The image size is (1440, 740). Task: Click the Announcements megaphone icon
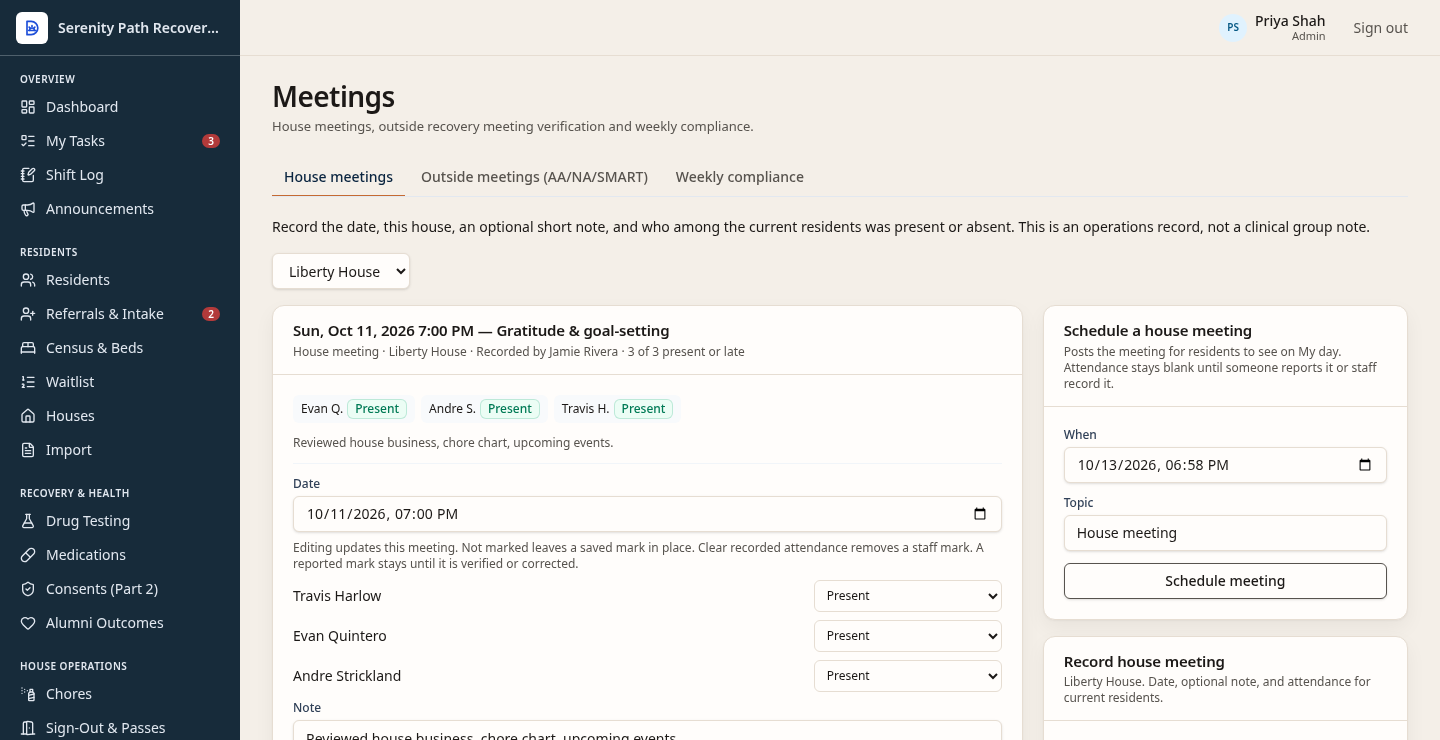[x=28, y=209]
